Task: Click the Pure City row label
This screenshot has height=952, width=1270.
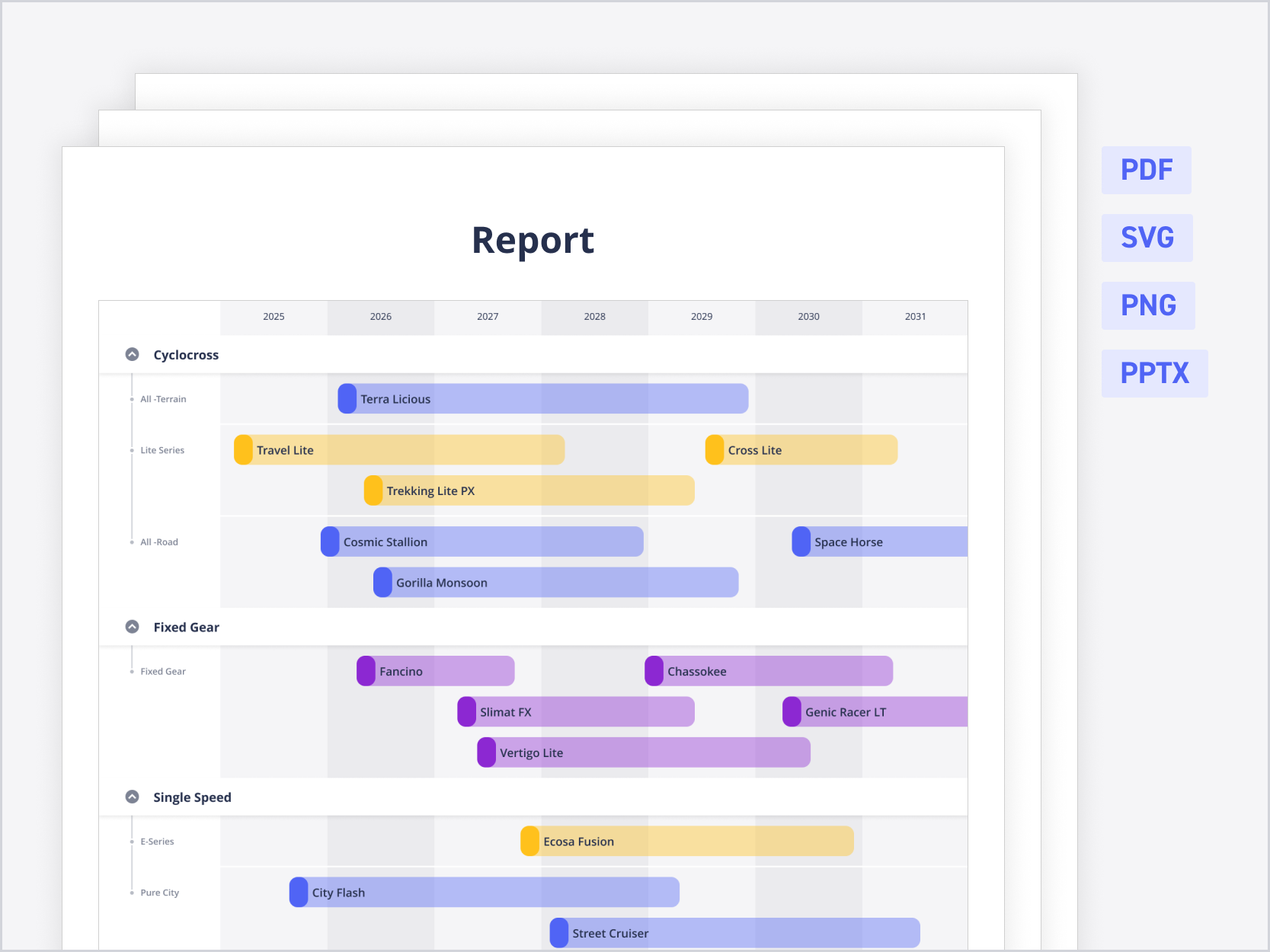Action: (160, 893)
